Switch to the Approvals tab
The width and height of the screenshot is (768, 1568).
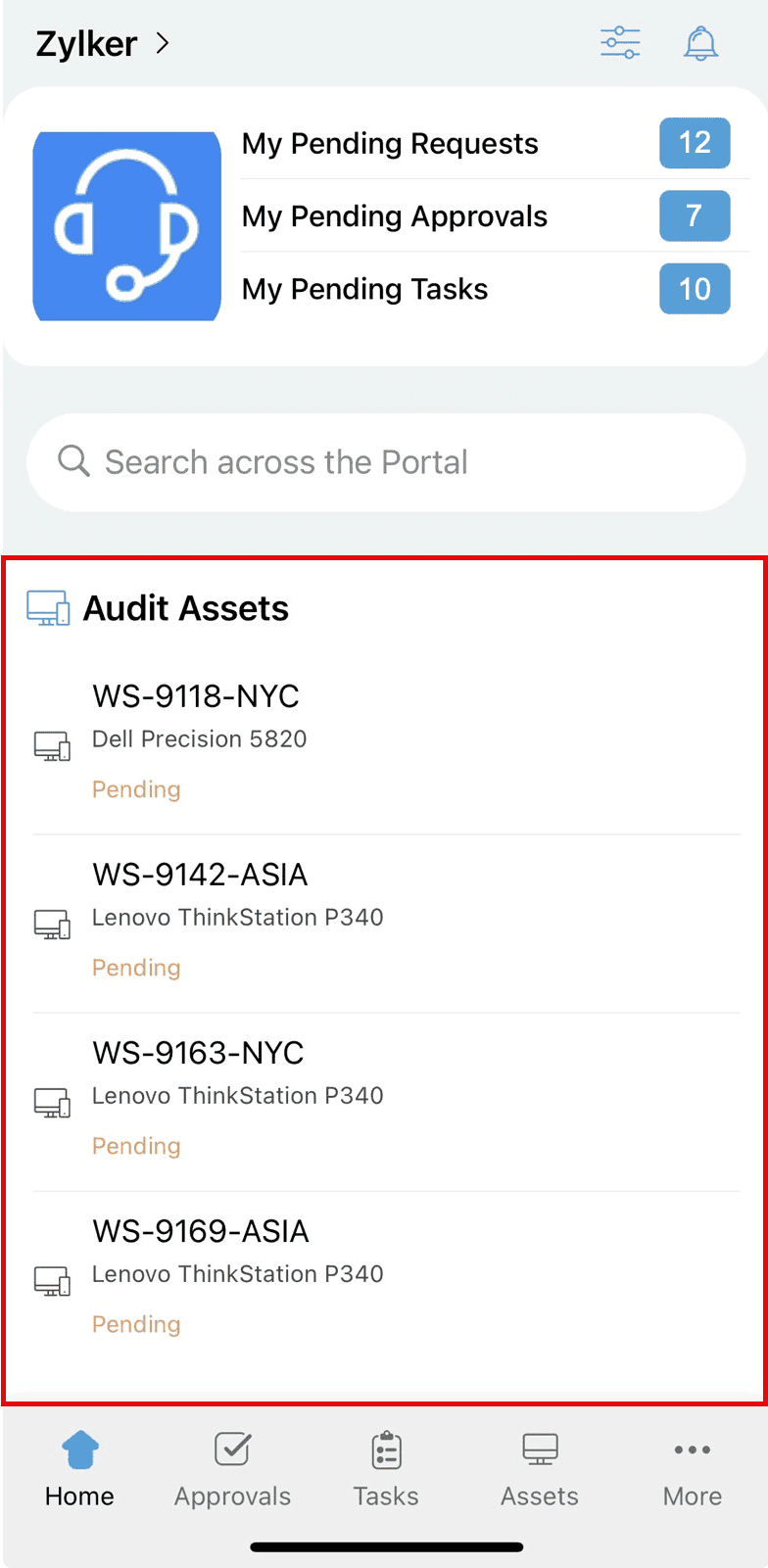tap(232, 1469)
